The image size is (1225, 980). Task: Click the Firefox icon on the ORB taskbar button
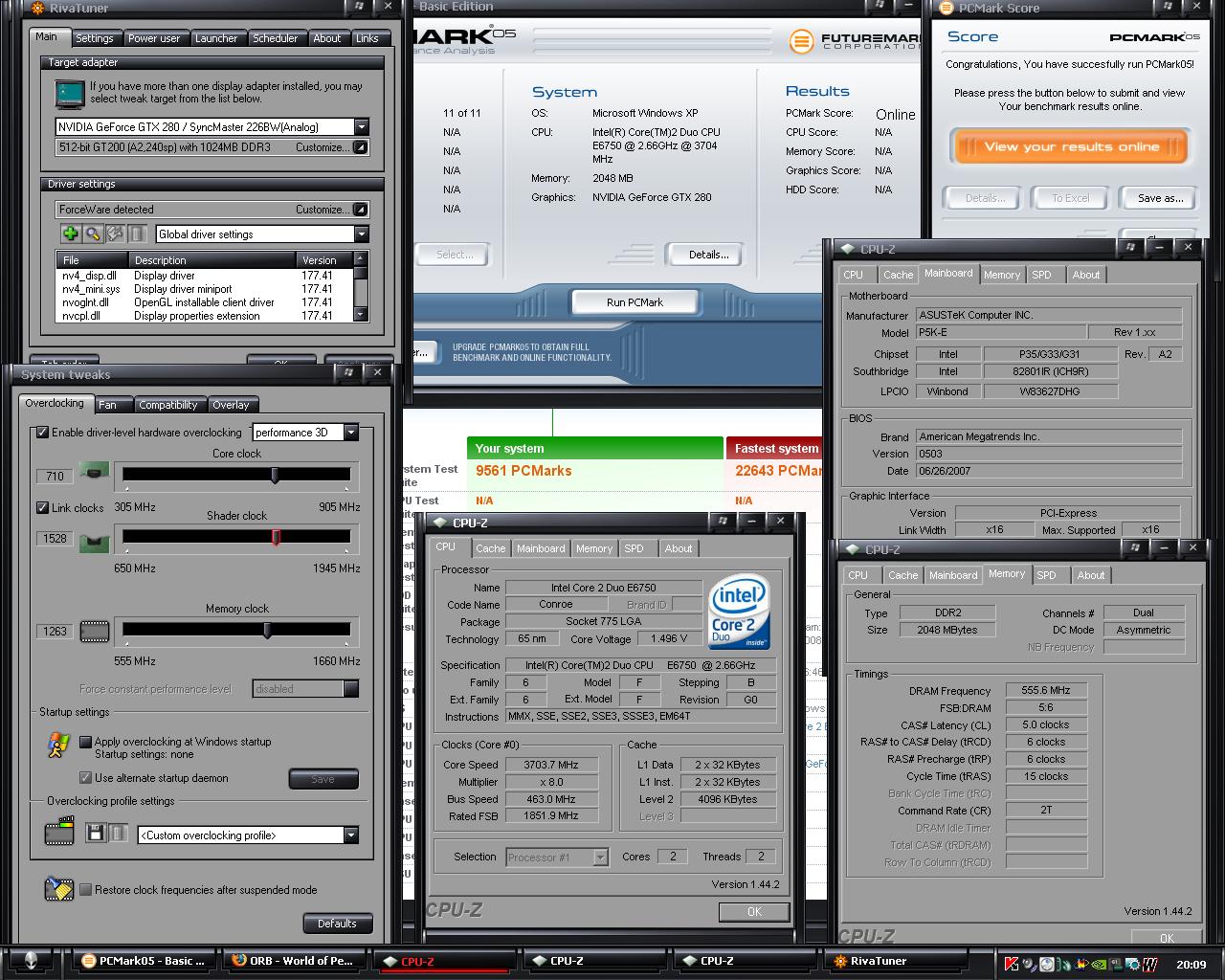(238, 961)
